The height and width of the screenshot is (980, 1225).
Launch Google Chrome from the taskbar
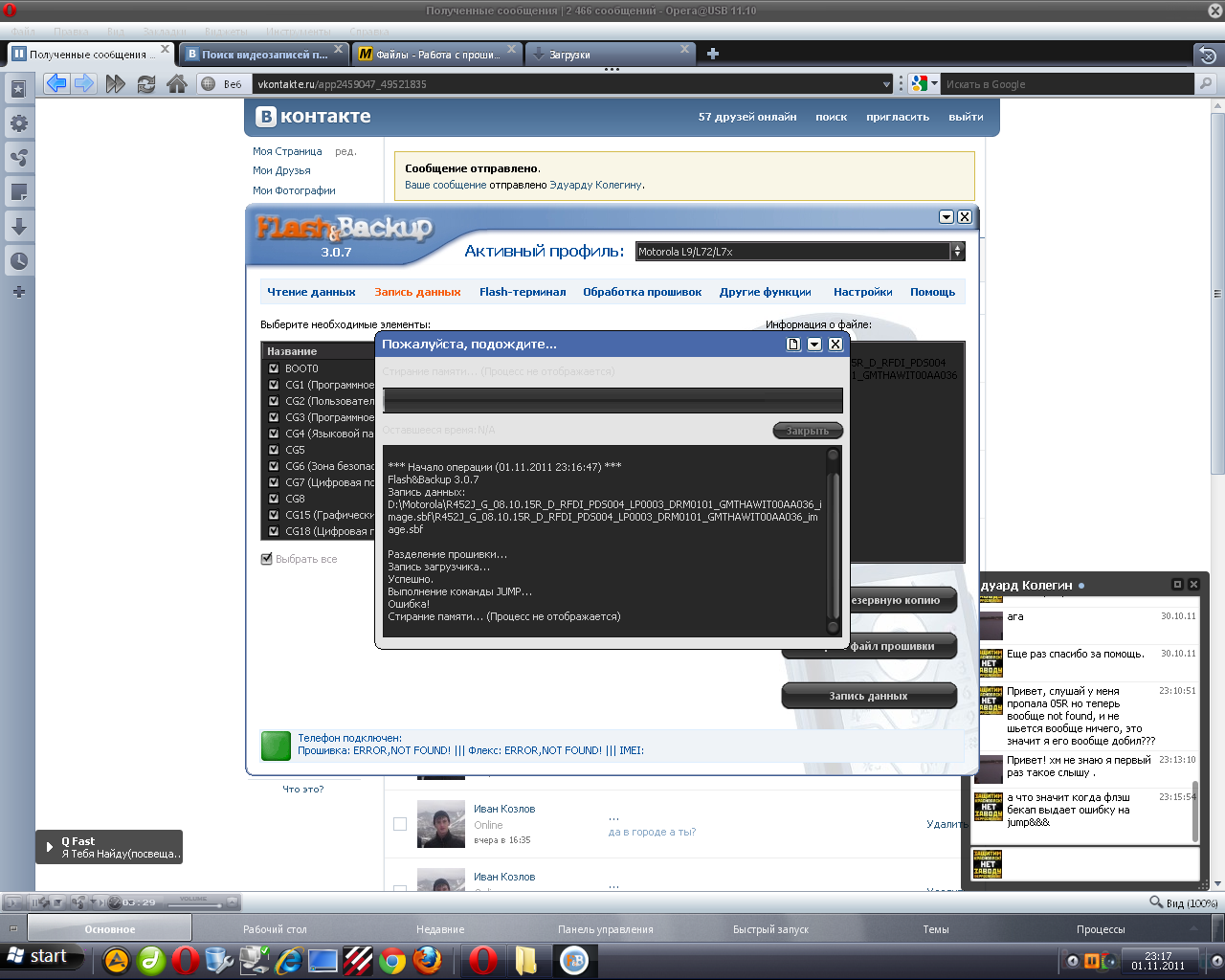pyautogui.click(x=392, y=960)
